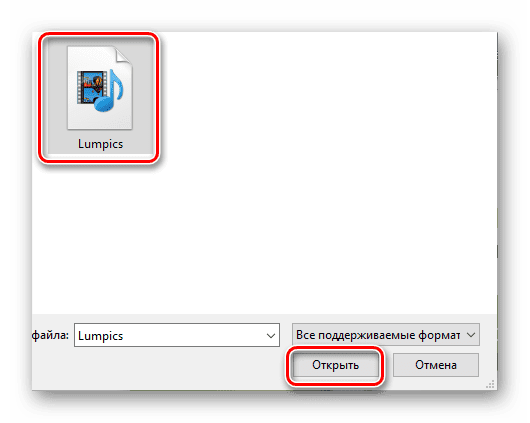The width and height of the screenshot is (530, 423).
Task: Open the Все поддерживаемые формат filter dropdown
Action: 386,335
